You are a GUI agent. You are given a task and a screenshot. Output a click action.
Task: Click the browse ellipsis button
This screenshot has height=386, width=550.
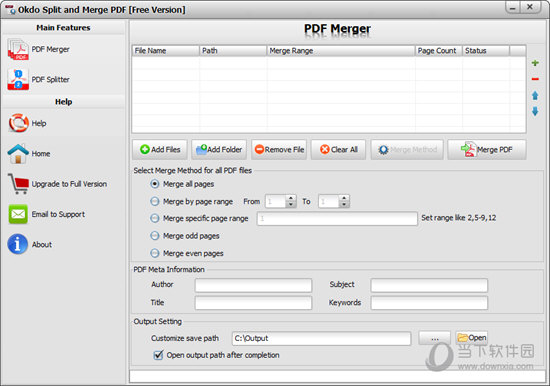pos(435,338)
